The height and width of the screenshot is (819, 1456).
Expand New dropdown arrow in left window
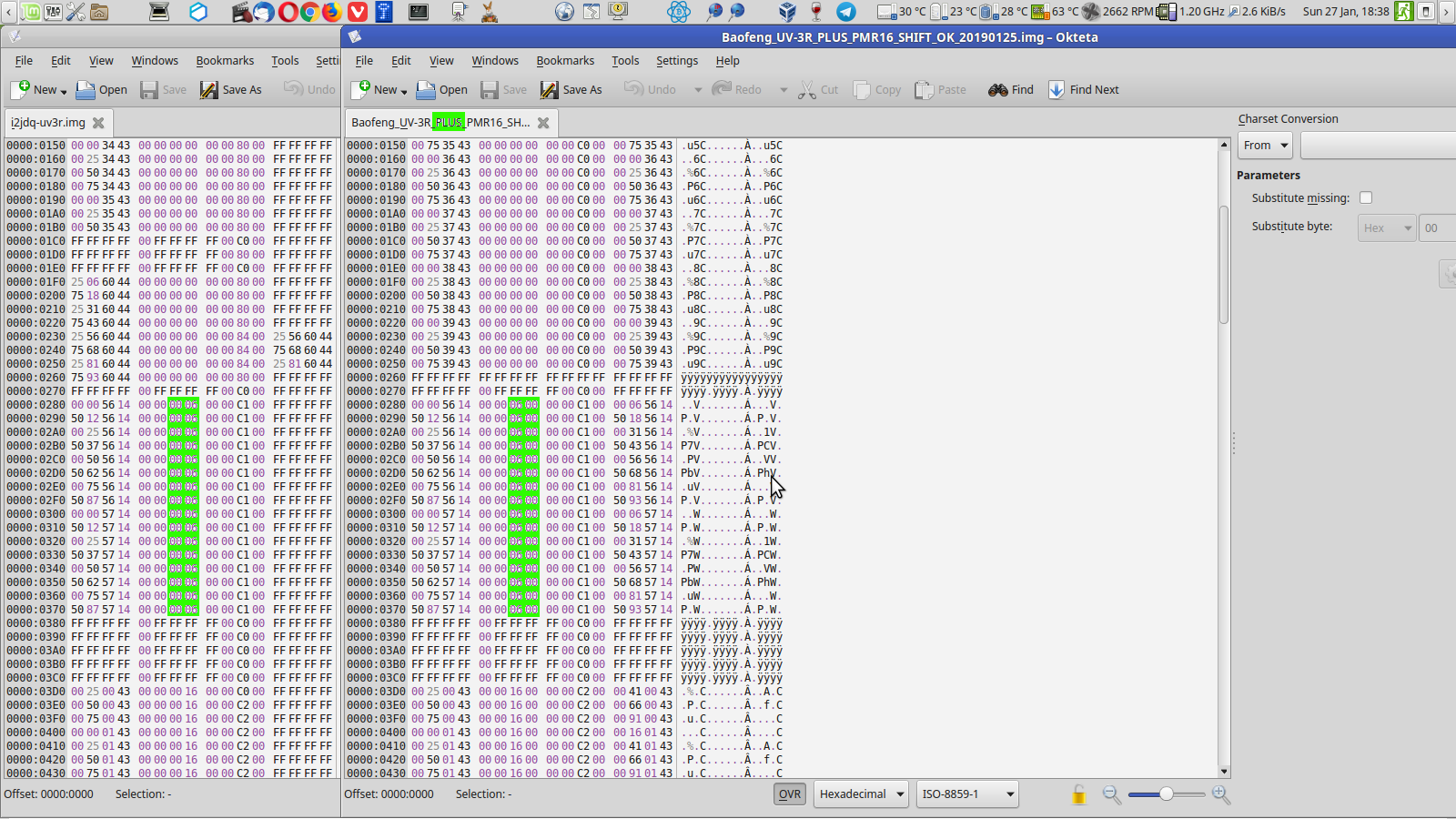point(64,91)
